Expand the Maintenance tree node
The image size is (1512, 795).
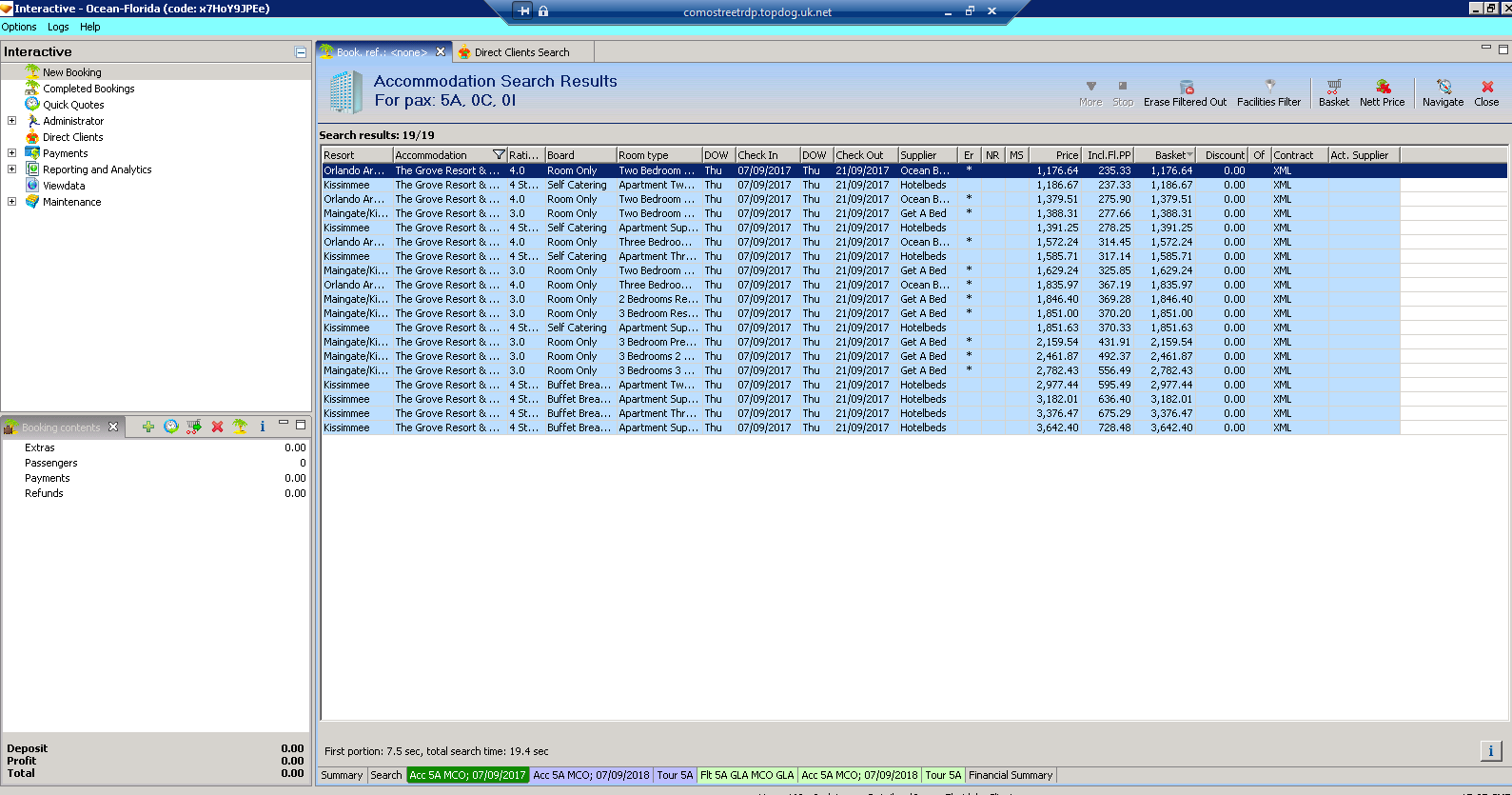click(x=11, y=202)
